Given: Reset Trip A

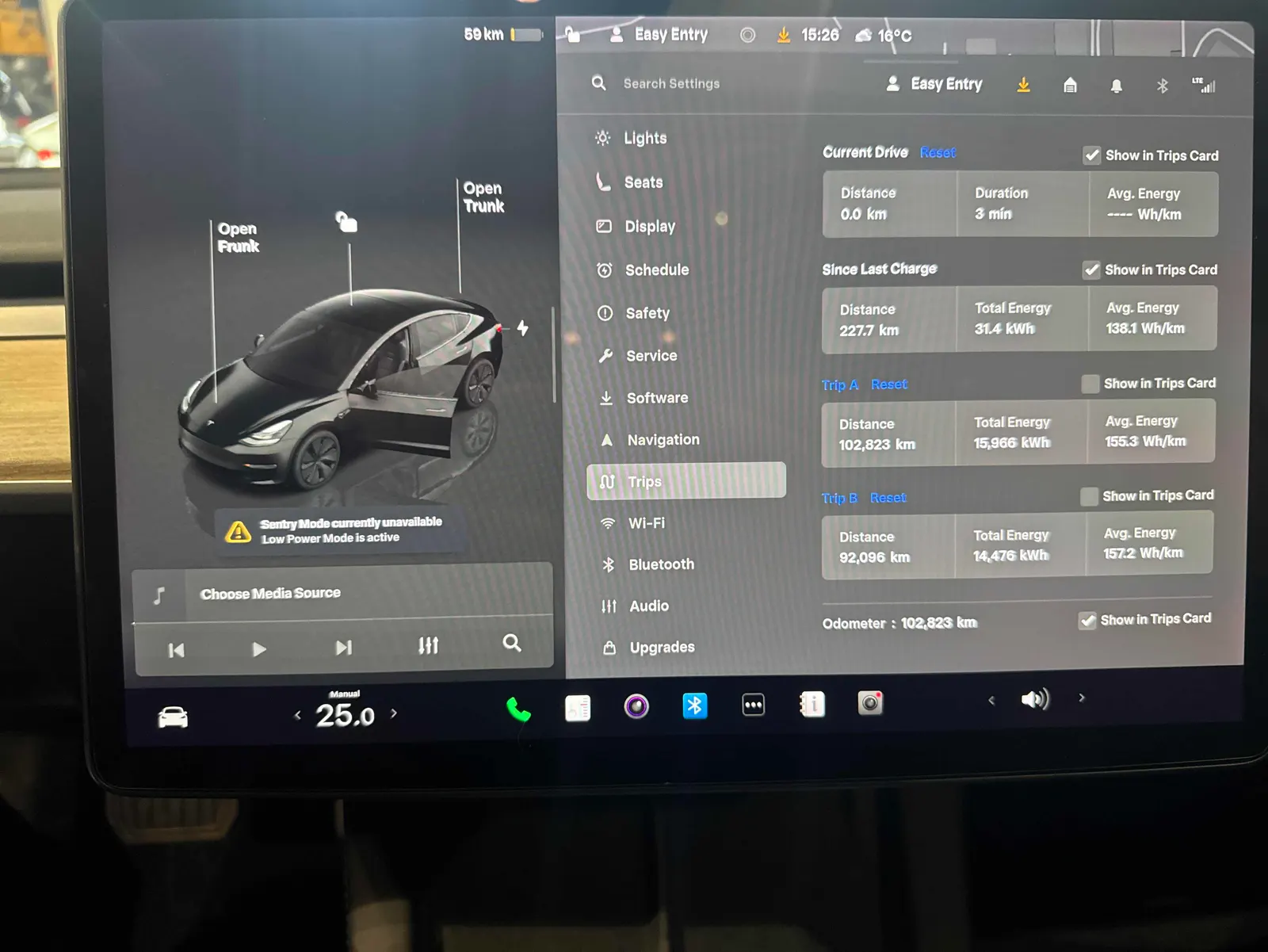Looking at the screenshot, I should [x=889, y=384].
